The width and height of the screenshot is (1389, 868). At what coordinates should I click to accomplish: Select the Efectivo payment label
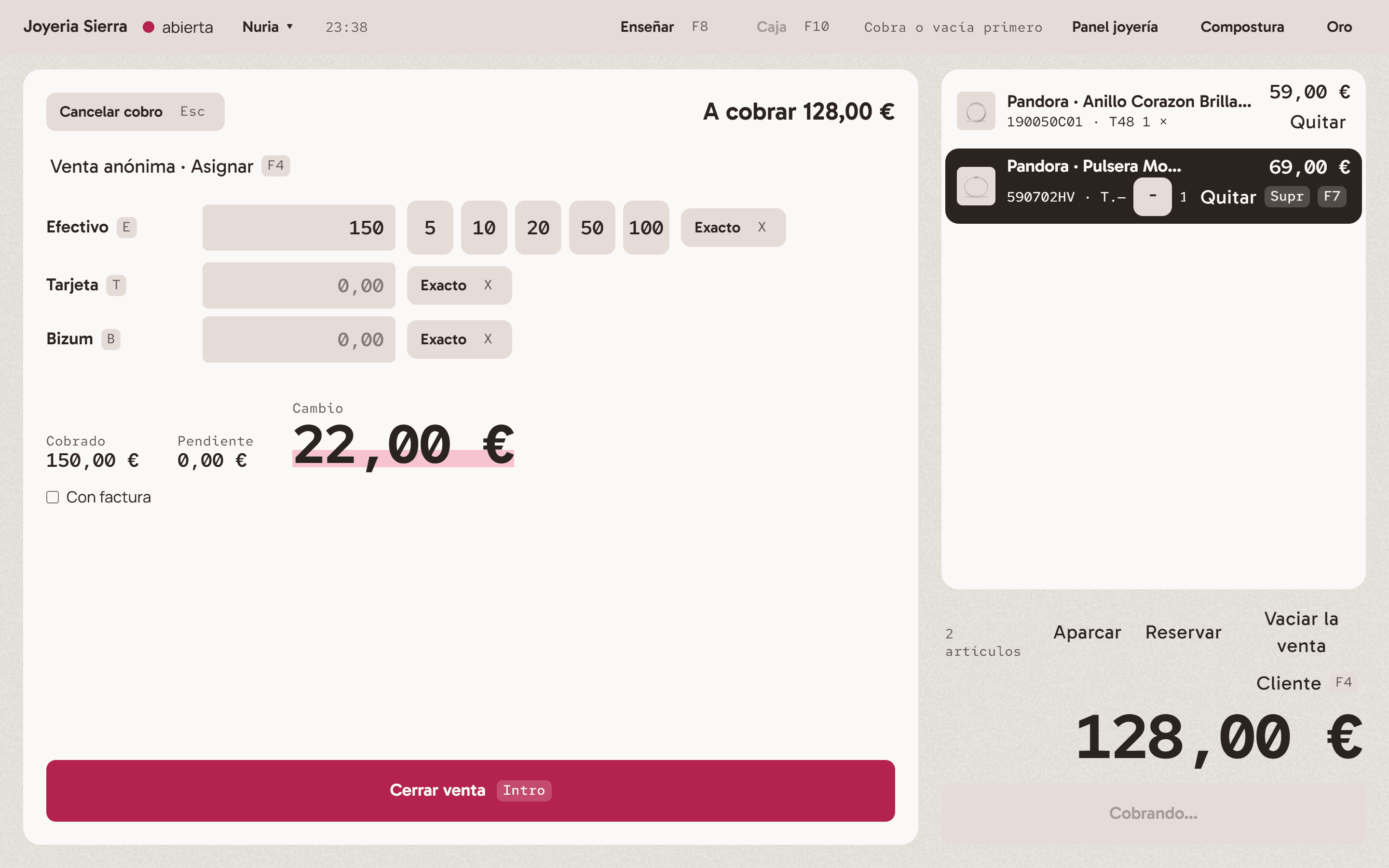(77, 227)
